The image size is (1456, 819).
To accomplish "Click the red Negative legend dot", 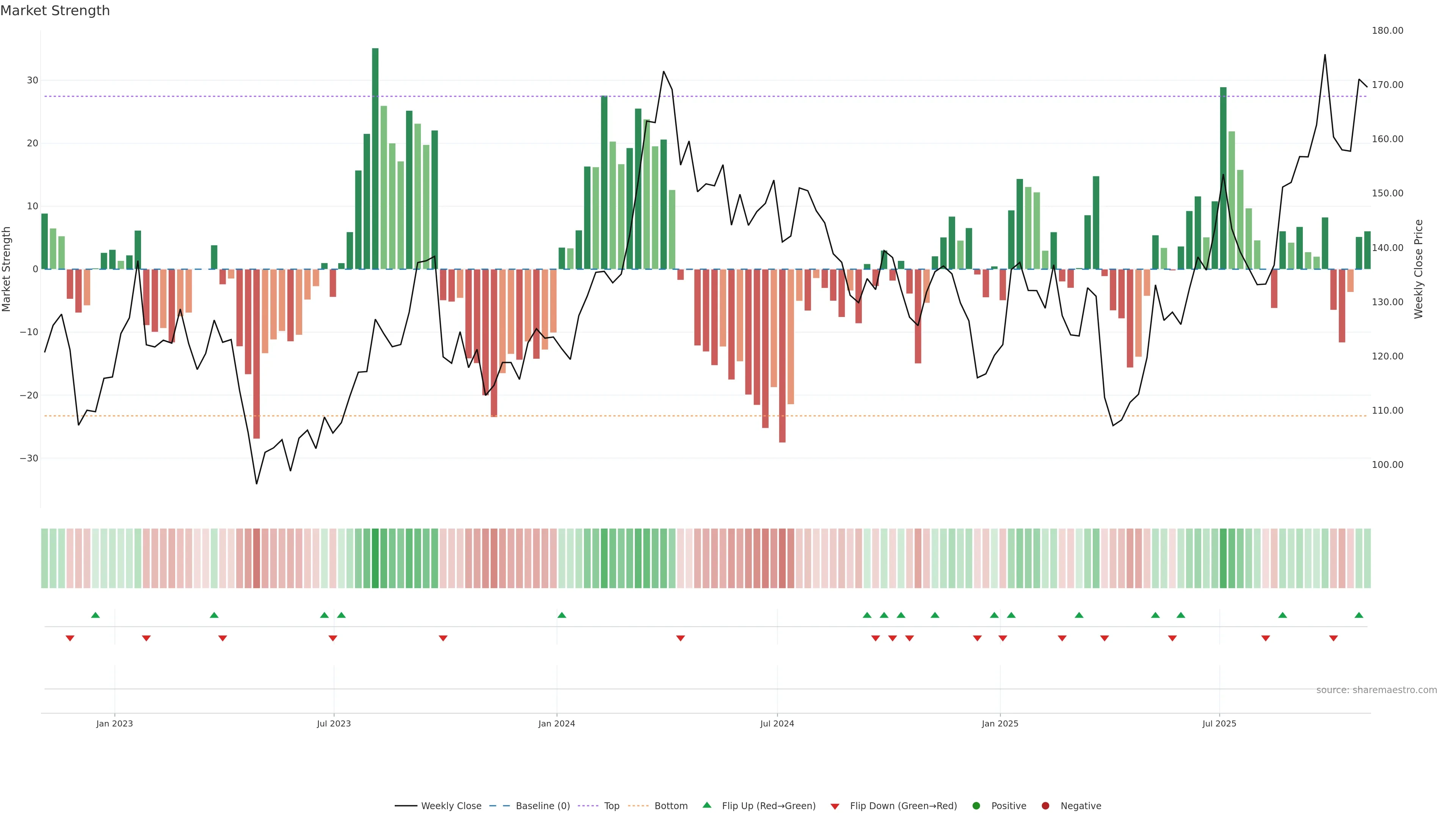I will point(1045,805).
